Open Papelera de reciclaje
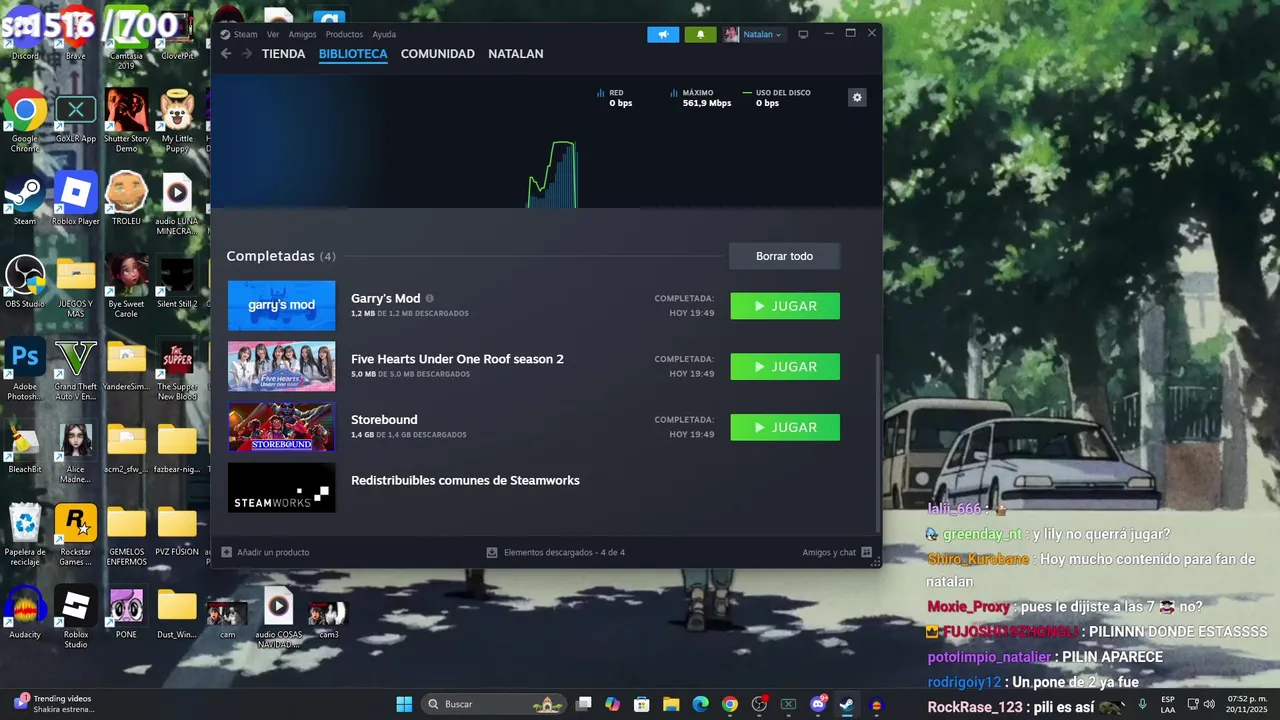This screenshot has height=720, width=1280. pos(25,535)
